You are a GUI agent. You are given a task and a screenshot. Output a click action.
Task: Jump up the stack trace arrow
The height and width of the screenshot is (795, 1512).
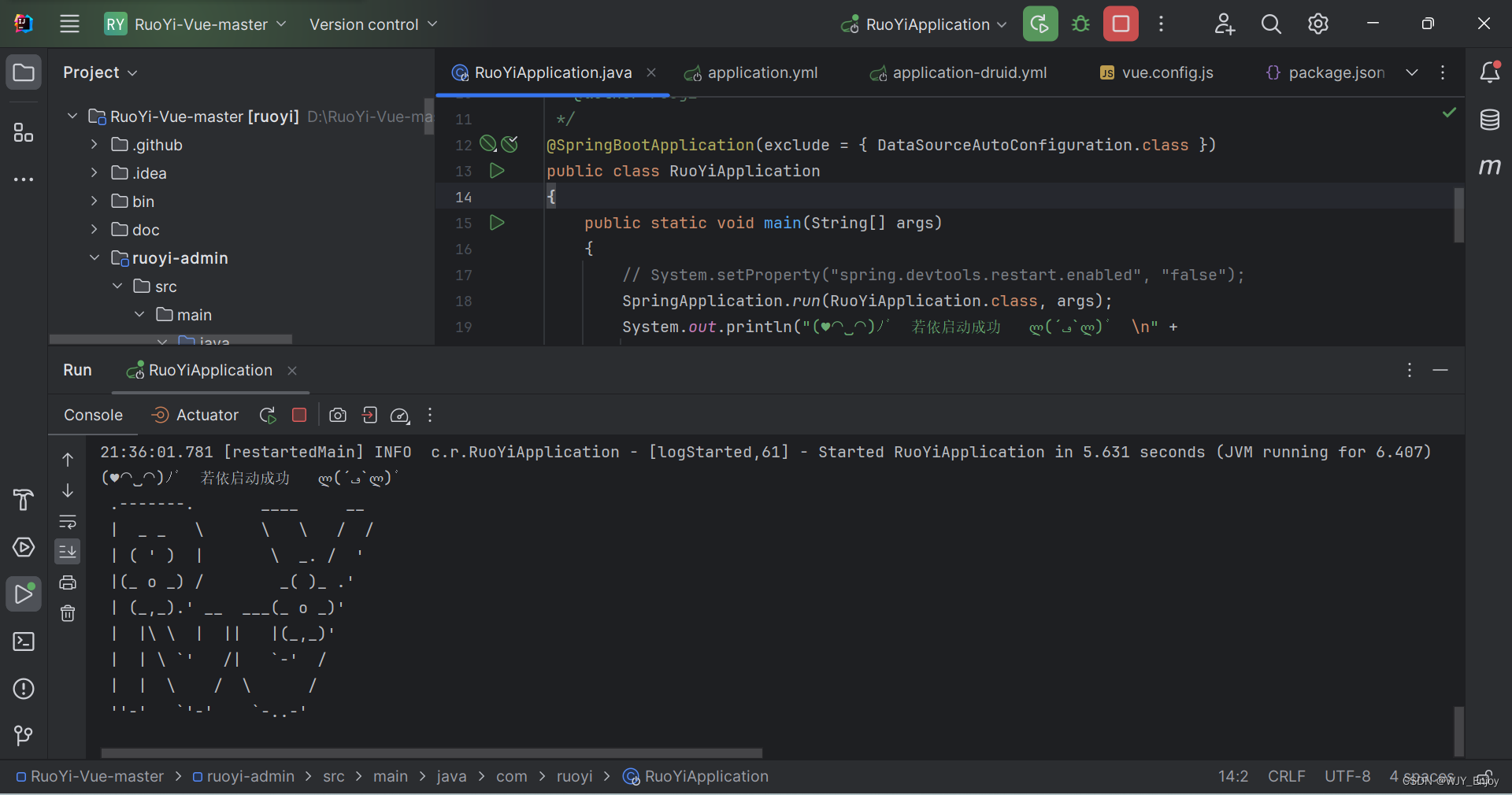pyautogui.click(x=68, y=459)
